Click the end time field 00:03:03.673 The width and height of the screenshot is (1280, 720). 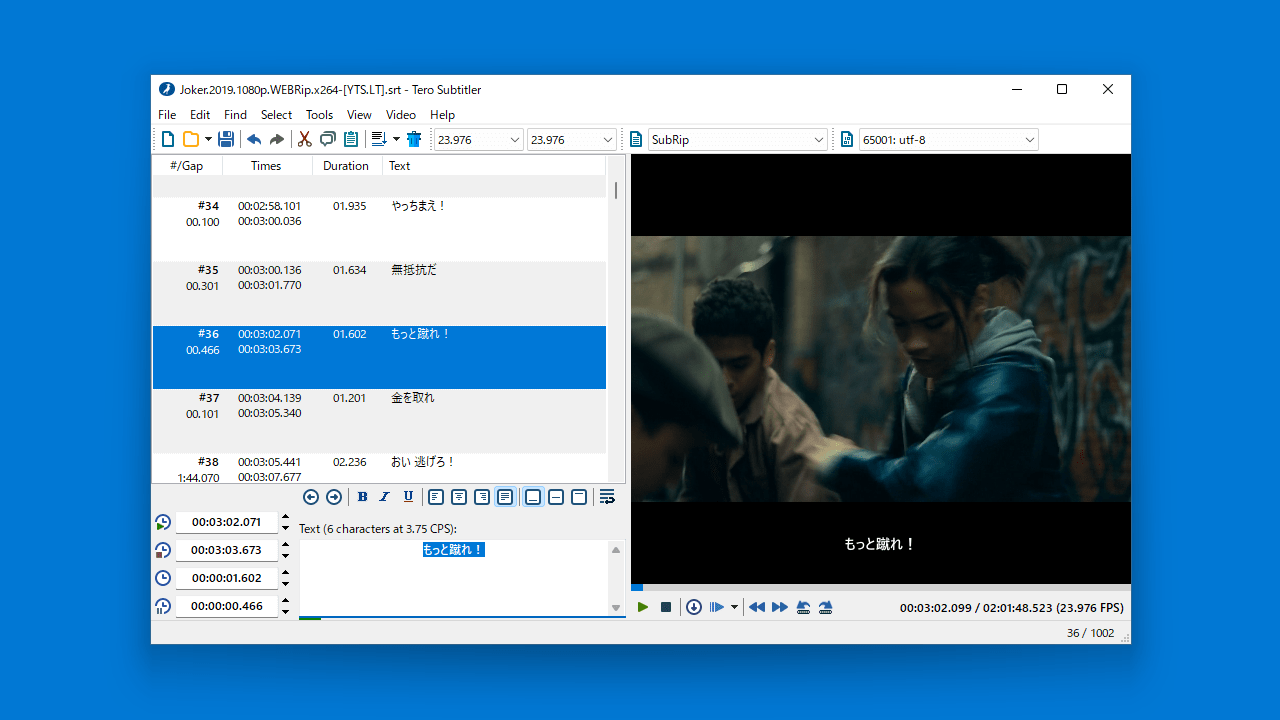coord(227,550)
